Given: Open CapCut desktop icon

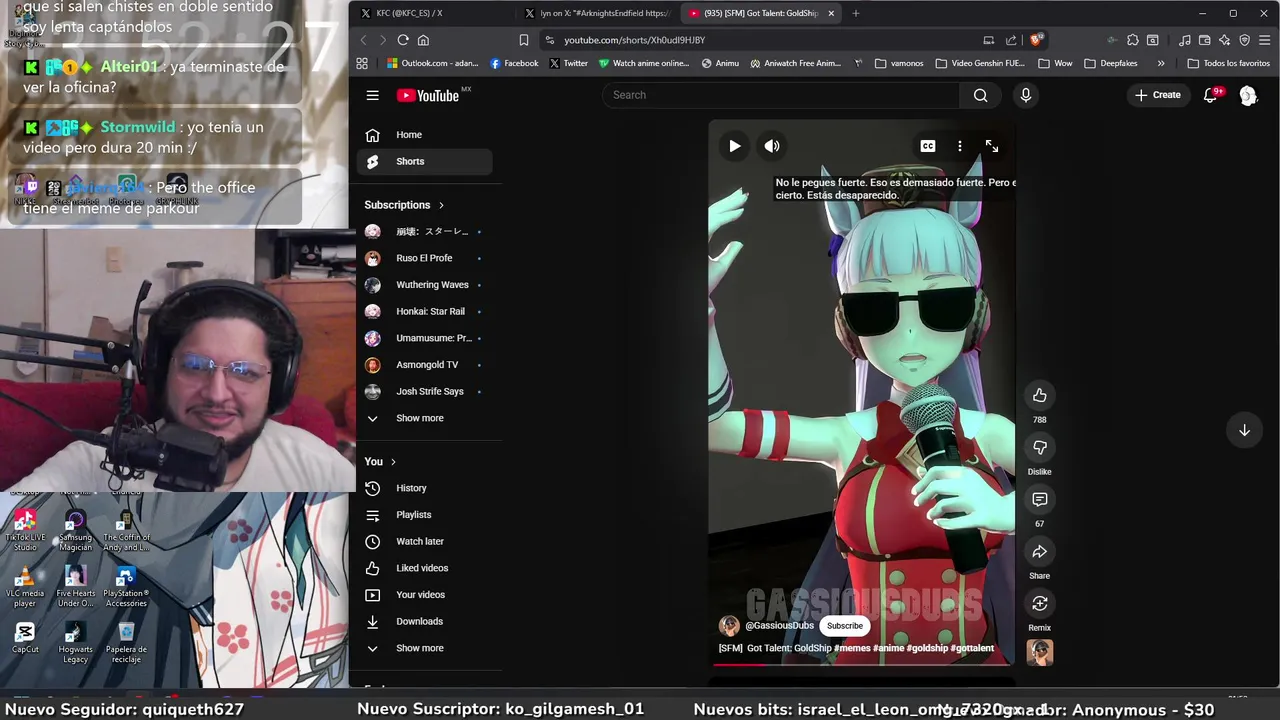Looking at the screenshot, I should coord(25,638).
